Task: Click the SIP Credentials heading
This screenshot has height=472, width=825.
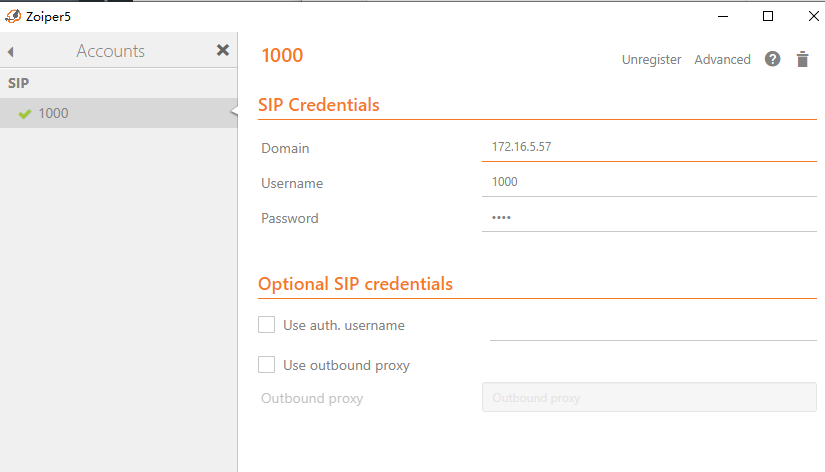Action: coord(318,105)
